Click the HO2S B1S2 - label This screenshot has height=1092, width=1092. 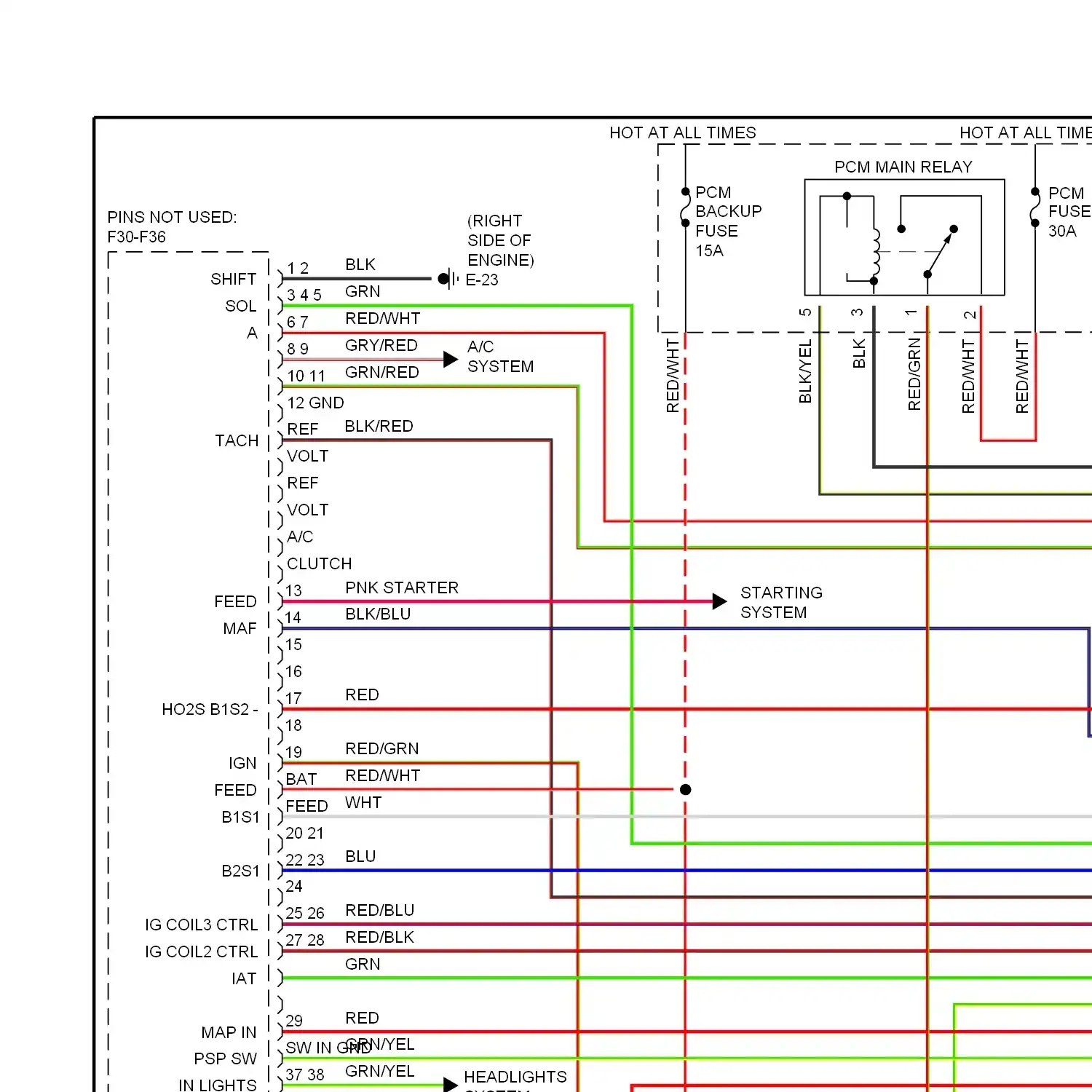pos(210,709)
